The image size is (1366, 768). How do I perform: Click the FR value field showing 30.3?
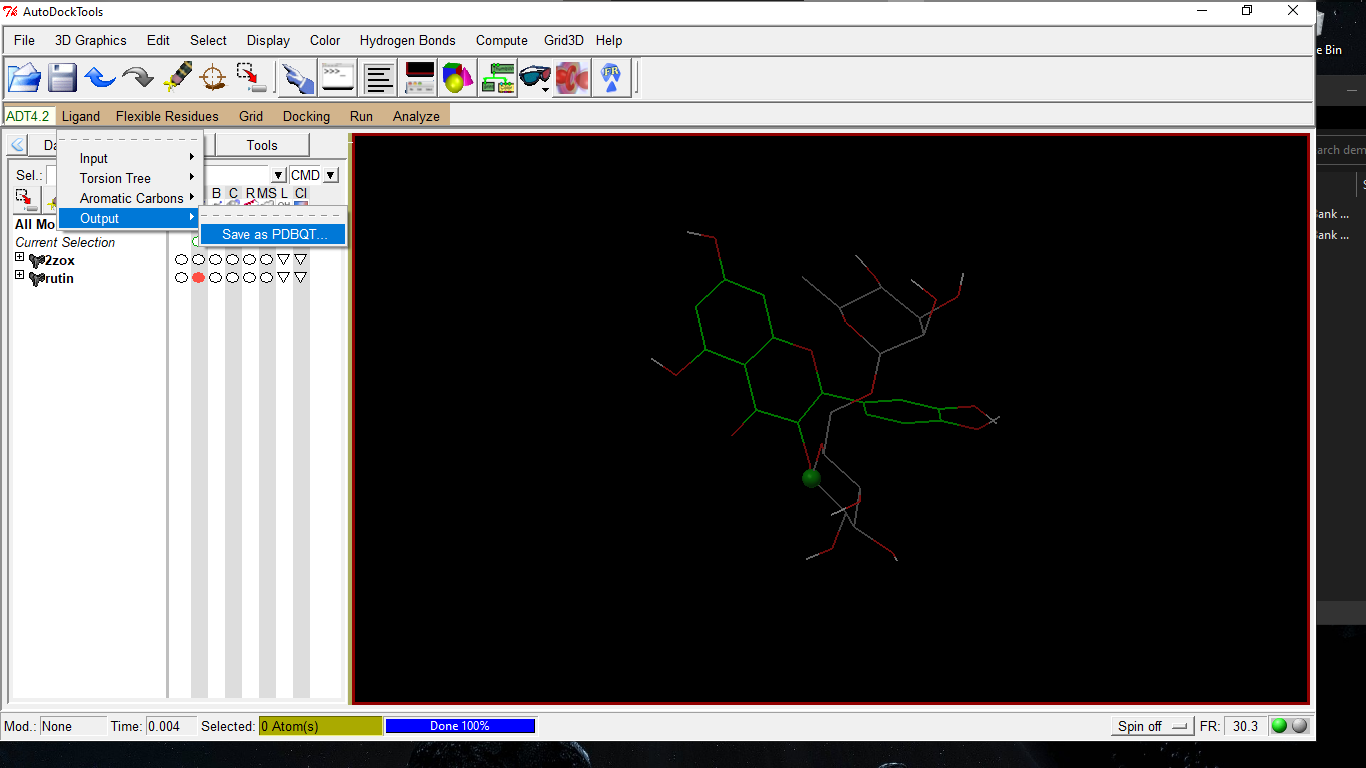click(x=1245, y=726)
